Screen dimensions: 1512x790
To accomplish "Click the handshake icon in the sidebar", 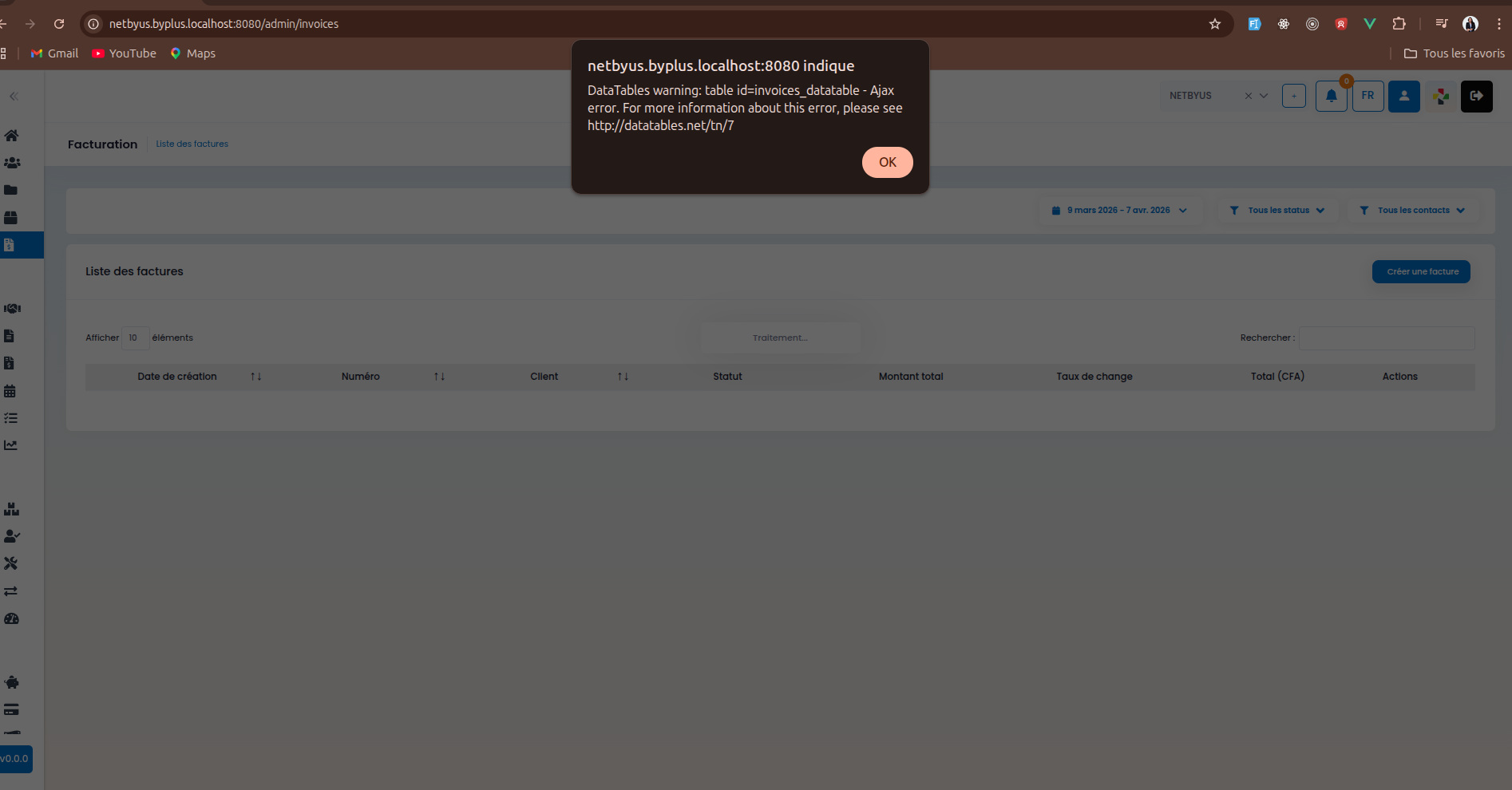I will coord(12,309).
